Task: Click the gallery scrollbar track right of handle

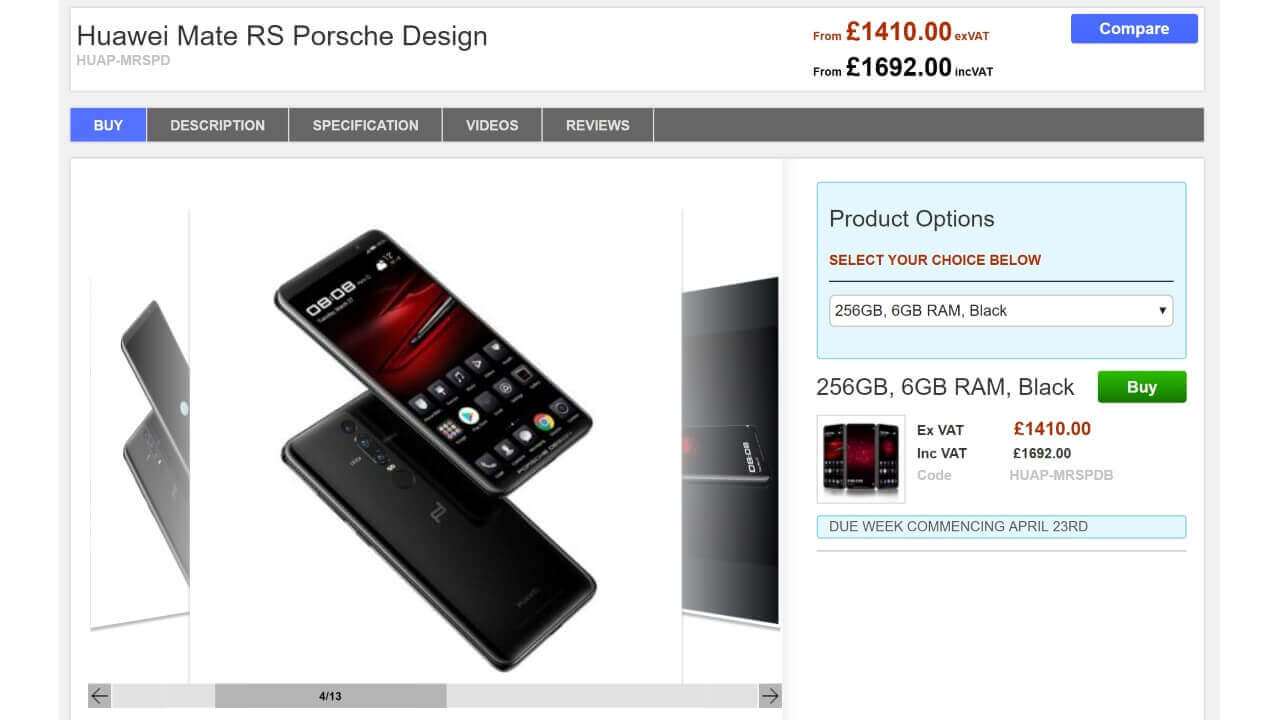Action: (601, 696)
